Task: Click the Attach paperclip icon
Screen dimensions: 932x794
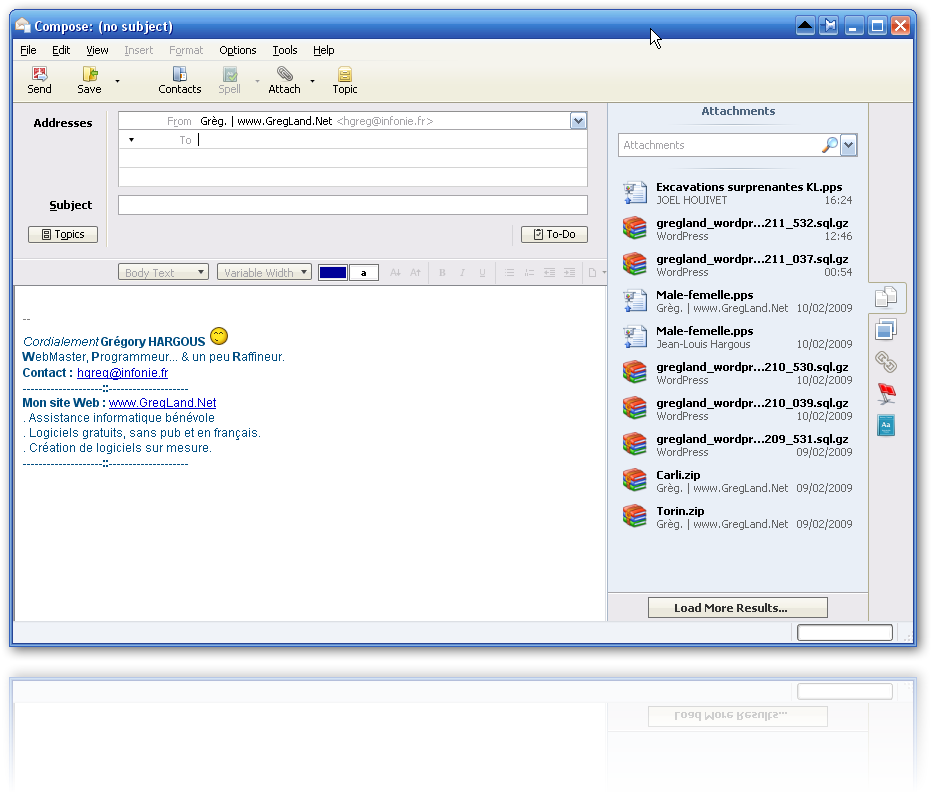Action: [284, 75]
